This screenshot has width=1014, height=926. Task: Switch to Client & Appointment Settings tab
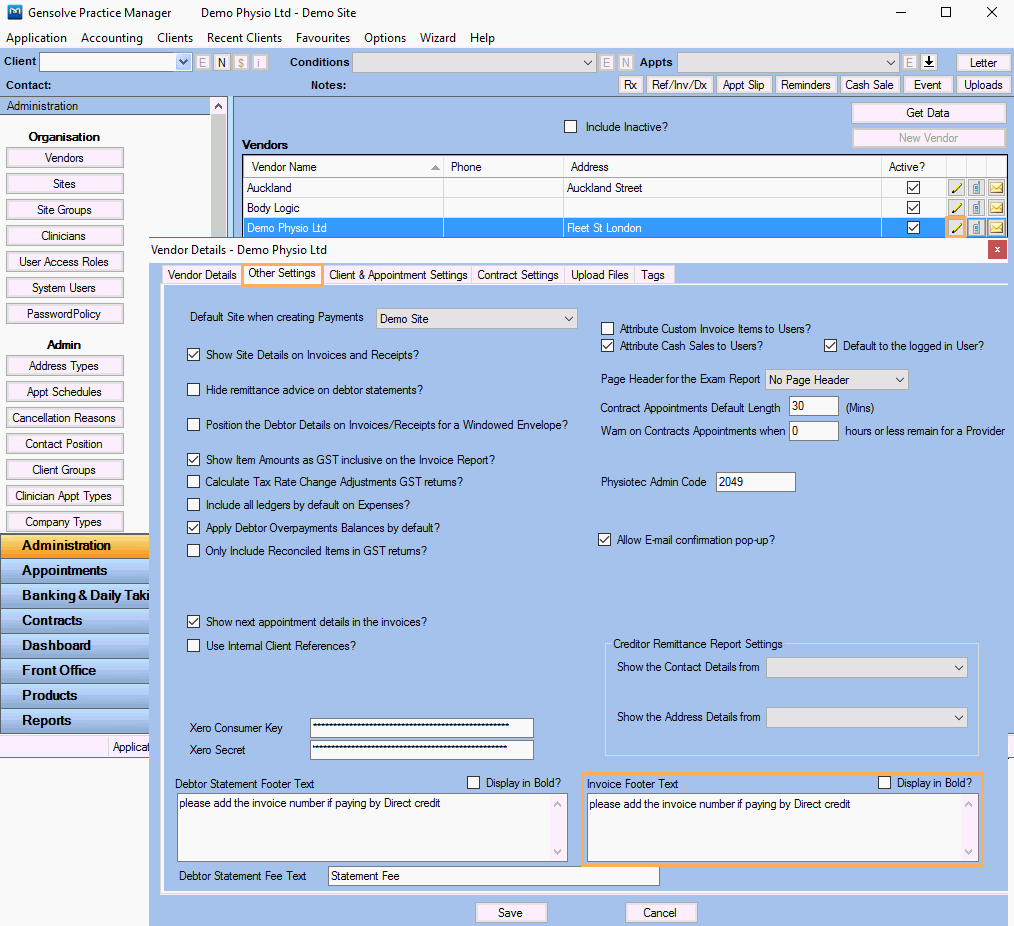click(398, 275)
